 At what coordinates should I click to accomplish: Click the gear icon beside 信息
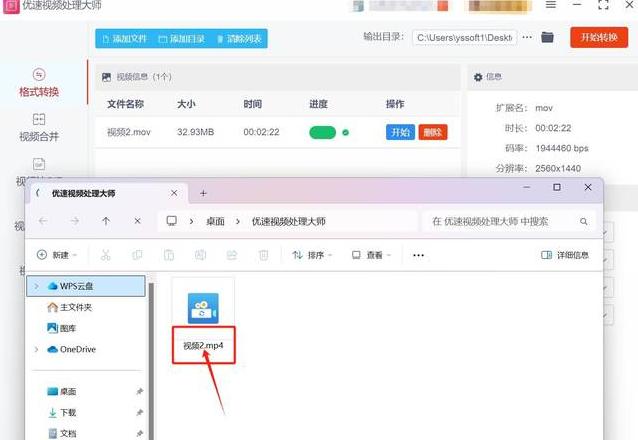pyautogui.click(x=478, y=77)
